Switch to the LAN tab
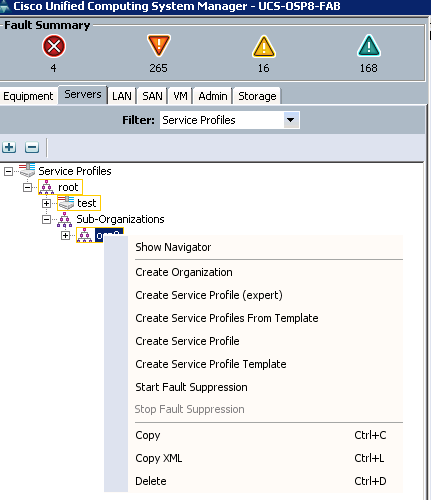 122,96
